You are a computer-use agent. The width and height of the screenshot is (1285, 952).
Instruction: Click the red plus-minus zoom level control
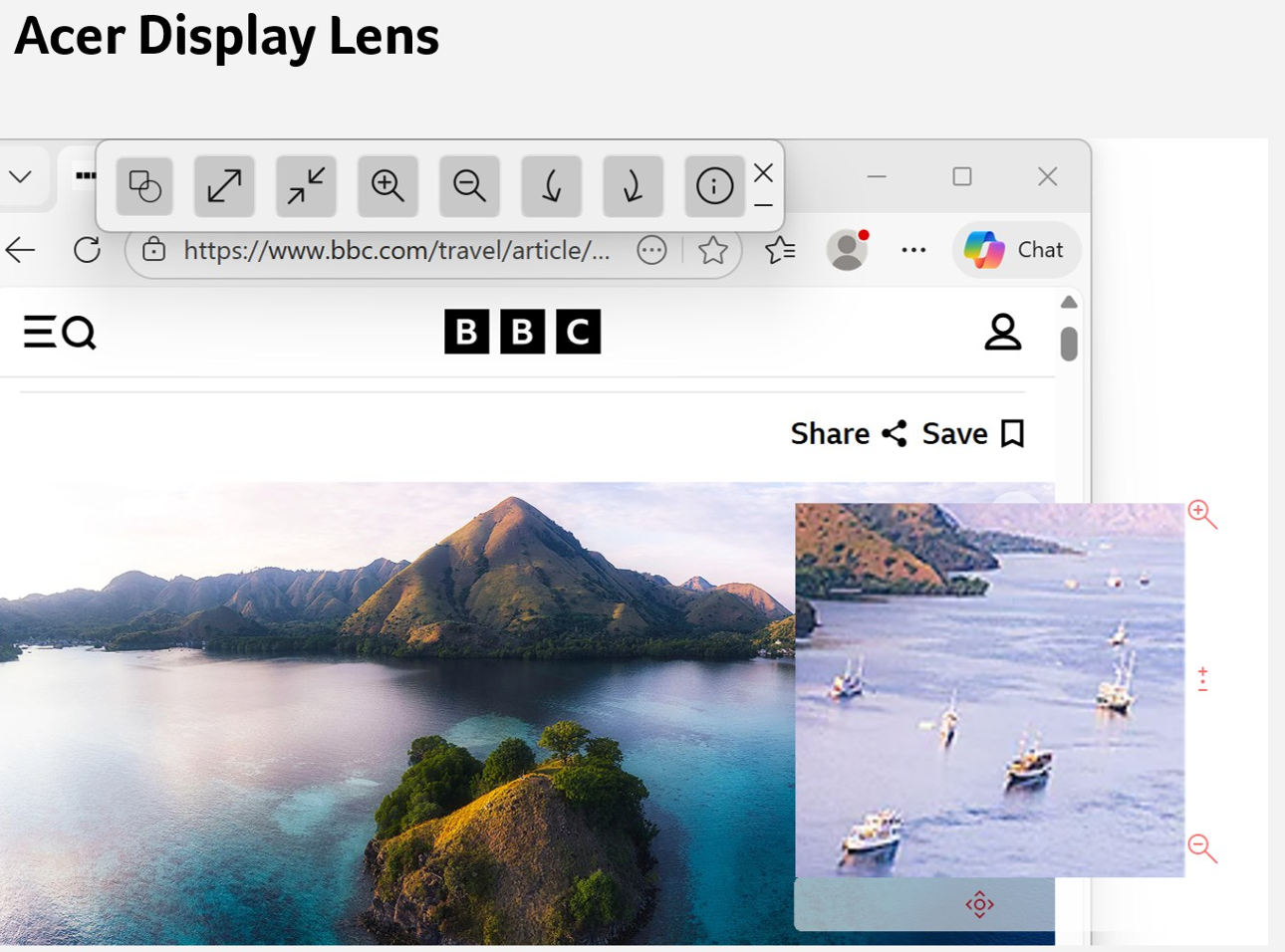(x=1202, y=679)
